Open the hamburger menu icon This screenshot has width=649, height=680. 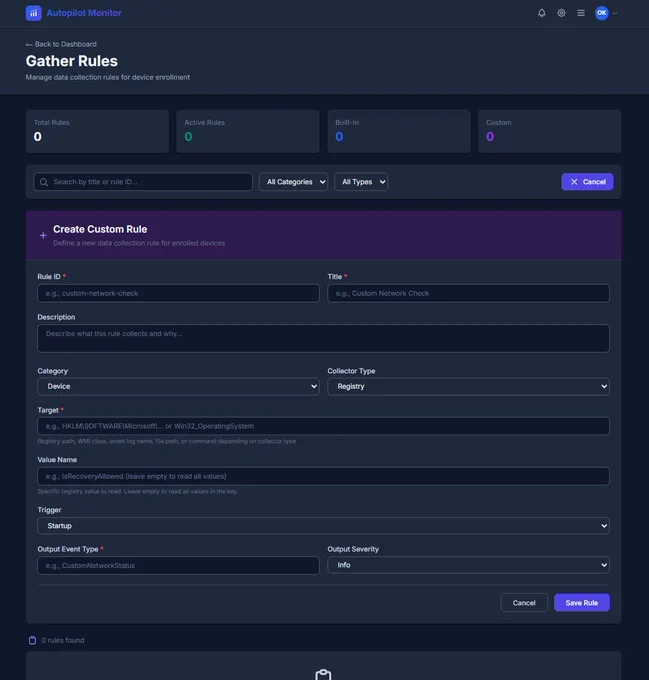click(x=581, y=13)
